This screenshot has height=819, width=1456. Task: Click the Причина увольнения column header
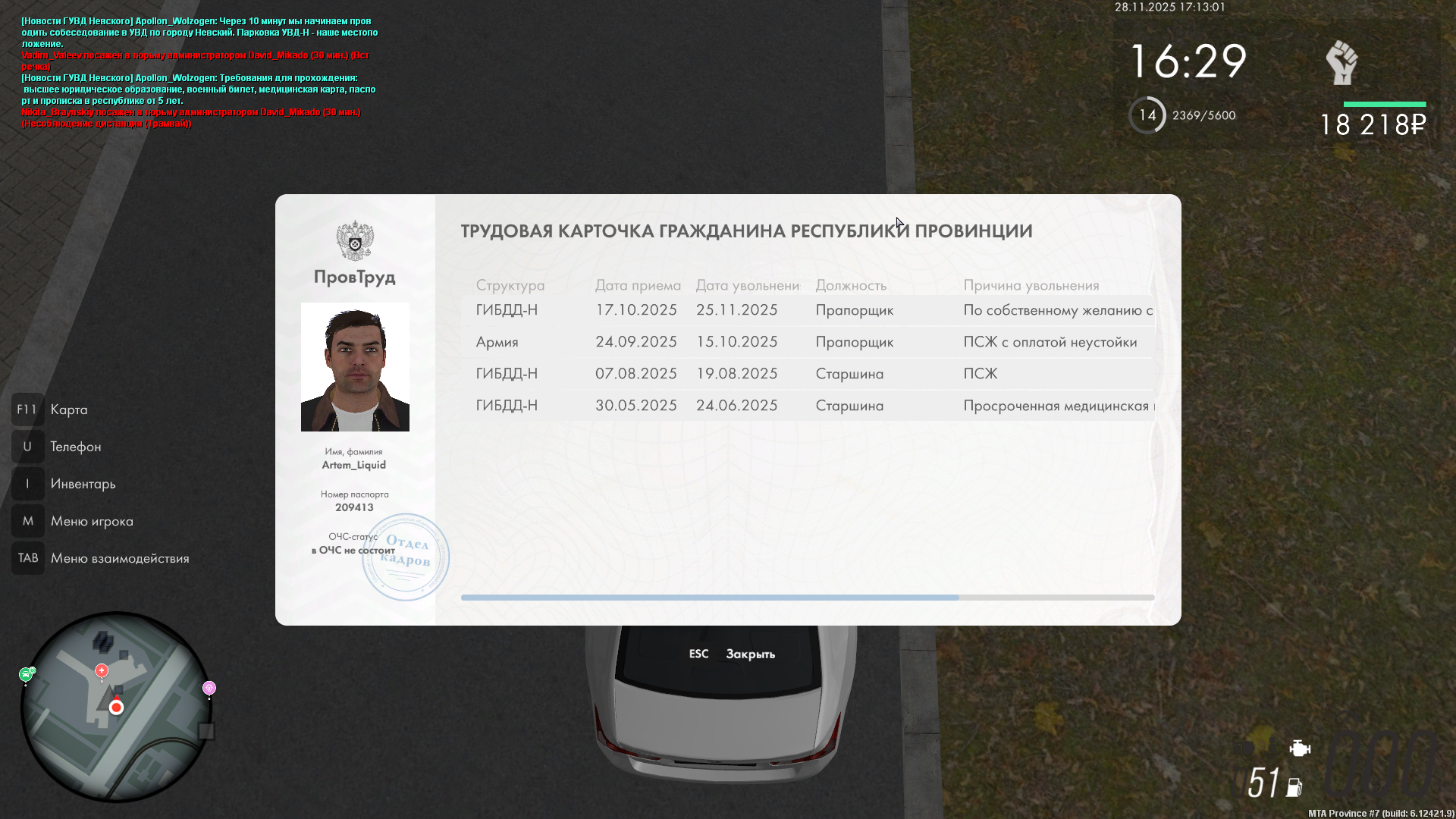click(1031, 285)
